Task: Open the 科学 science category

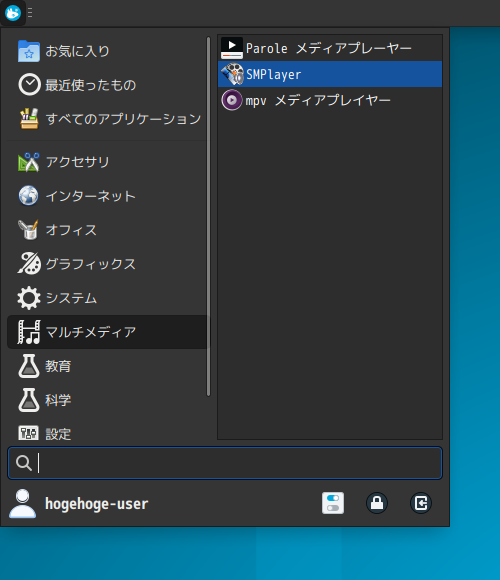Action: [x=107, y=400]
